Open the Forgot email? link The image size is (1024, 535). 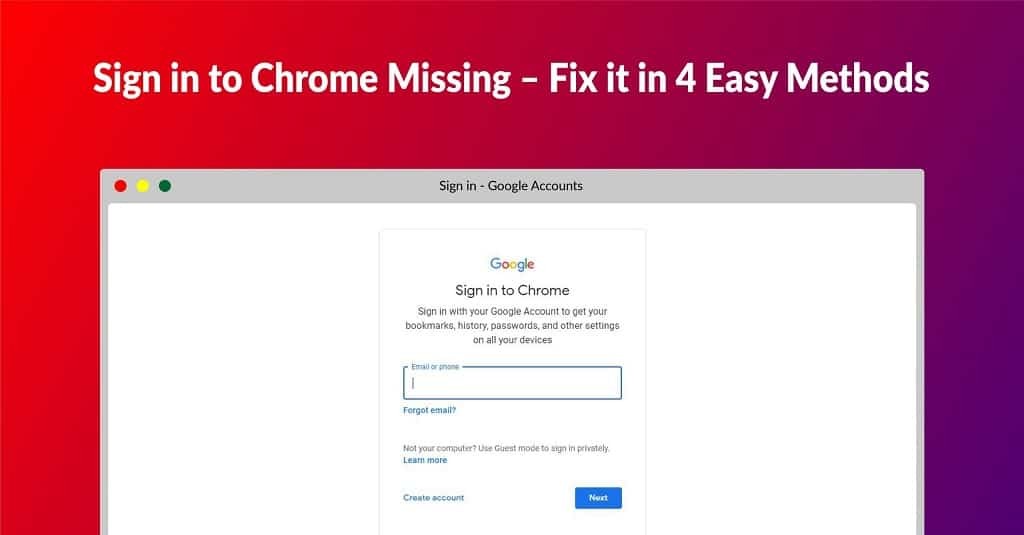pyautogui.click(x=429, y=410)
